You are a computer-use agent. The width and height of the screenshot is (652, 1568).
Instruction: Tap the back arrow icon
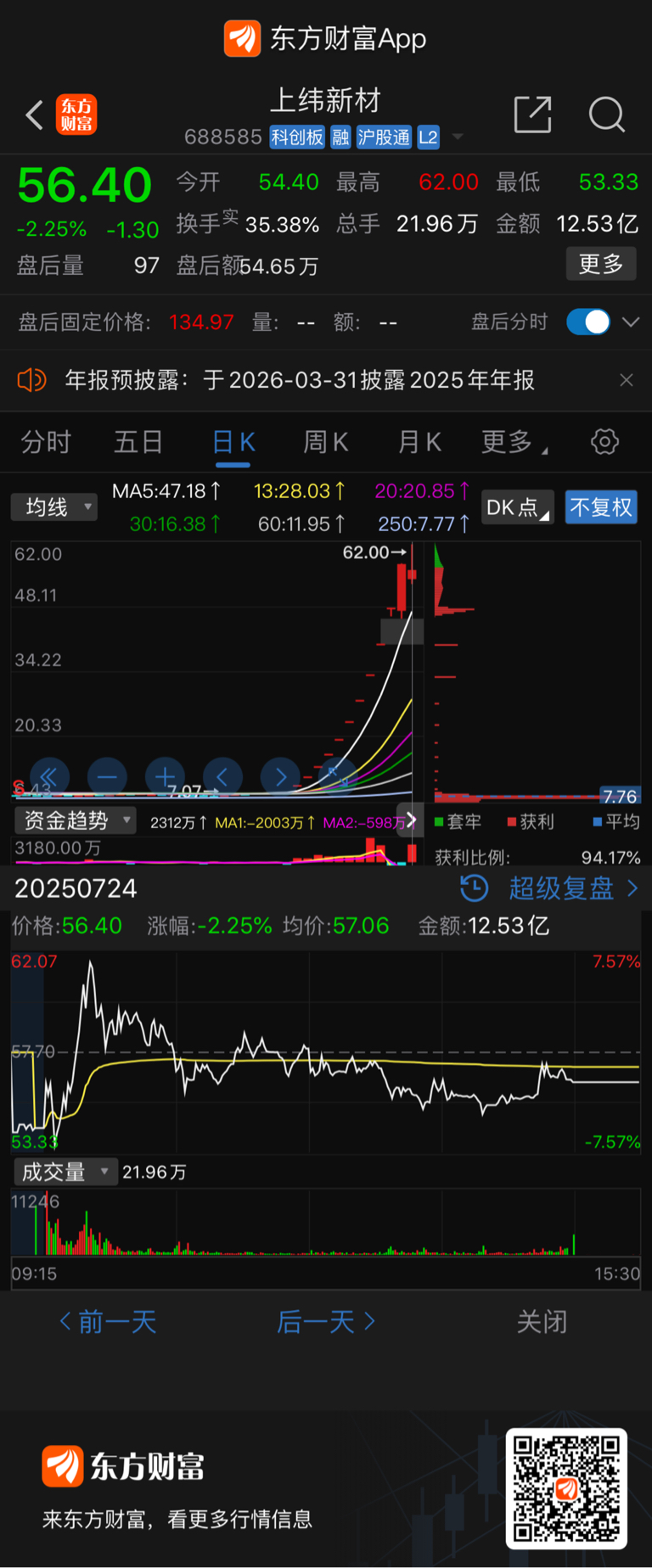(x=35, y=115)
